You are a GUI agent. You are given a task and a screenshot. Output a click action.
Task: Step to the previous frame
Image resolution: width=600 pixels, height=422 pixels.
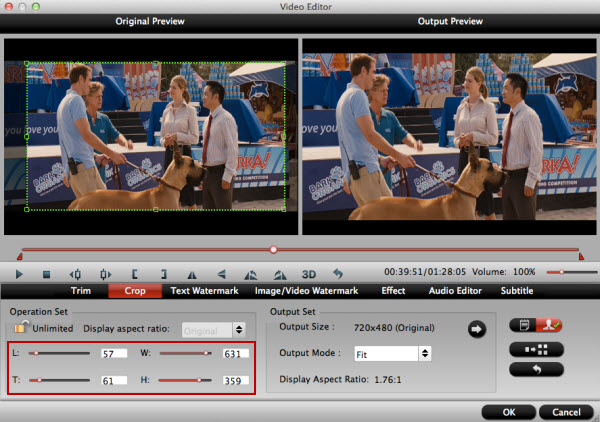tap(75, 274)
